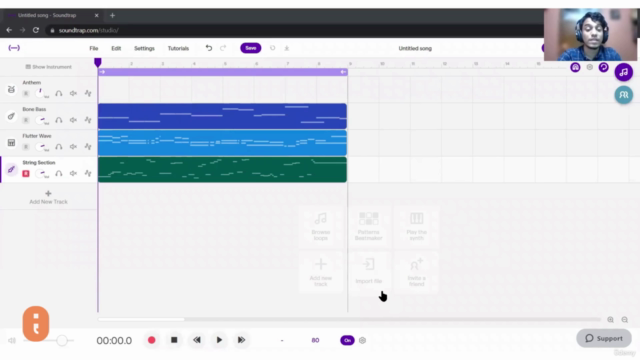Toggle the metronome On switch

[x=347, y=340]
